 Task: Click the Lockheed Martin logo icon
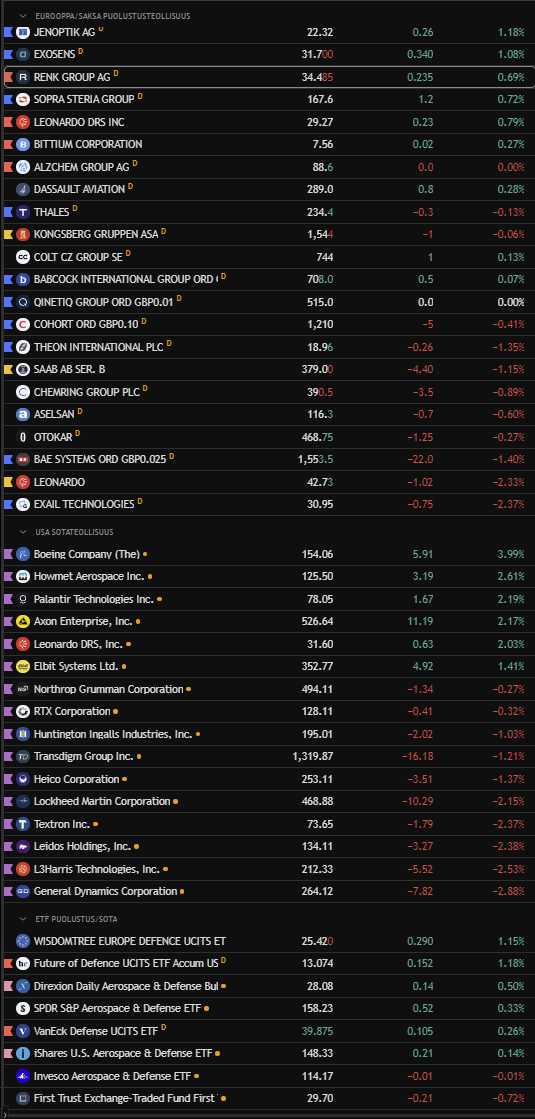click(x=23, y=801)
